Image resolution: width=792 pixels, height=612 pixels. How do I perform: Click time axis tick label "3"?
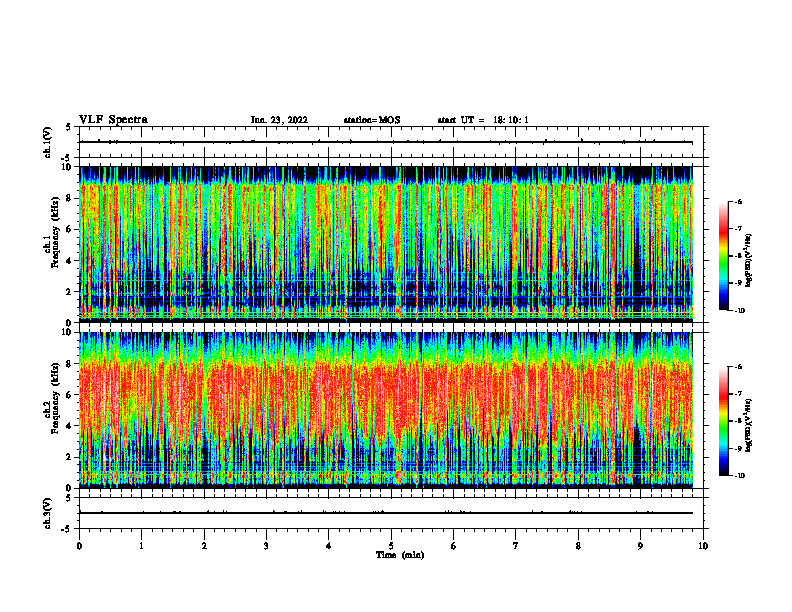266,546
